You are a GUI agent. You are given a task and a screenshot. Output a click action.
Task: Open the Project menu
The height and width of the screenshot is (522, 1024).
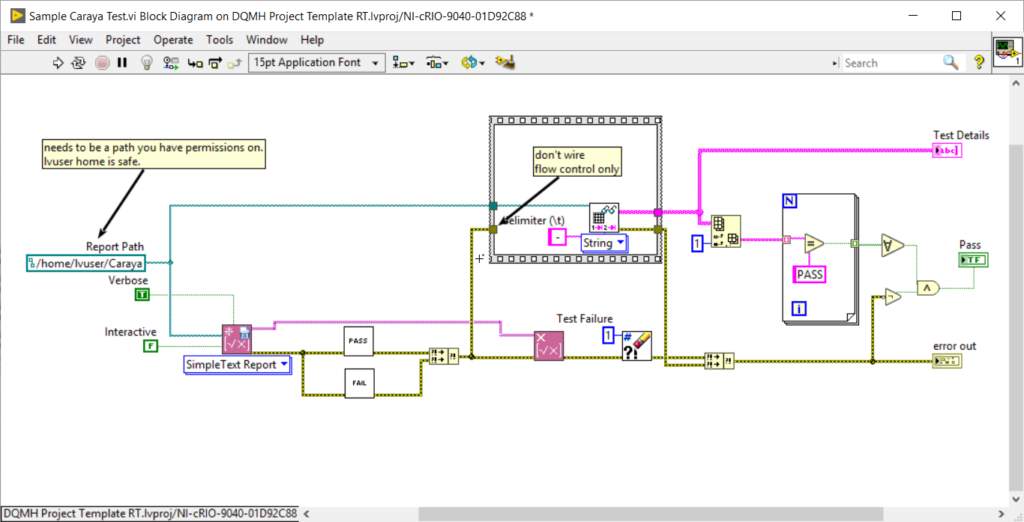(123, 40)
